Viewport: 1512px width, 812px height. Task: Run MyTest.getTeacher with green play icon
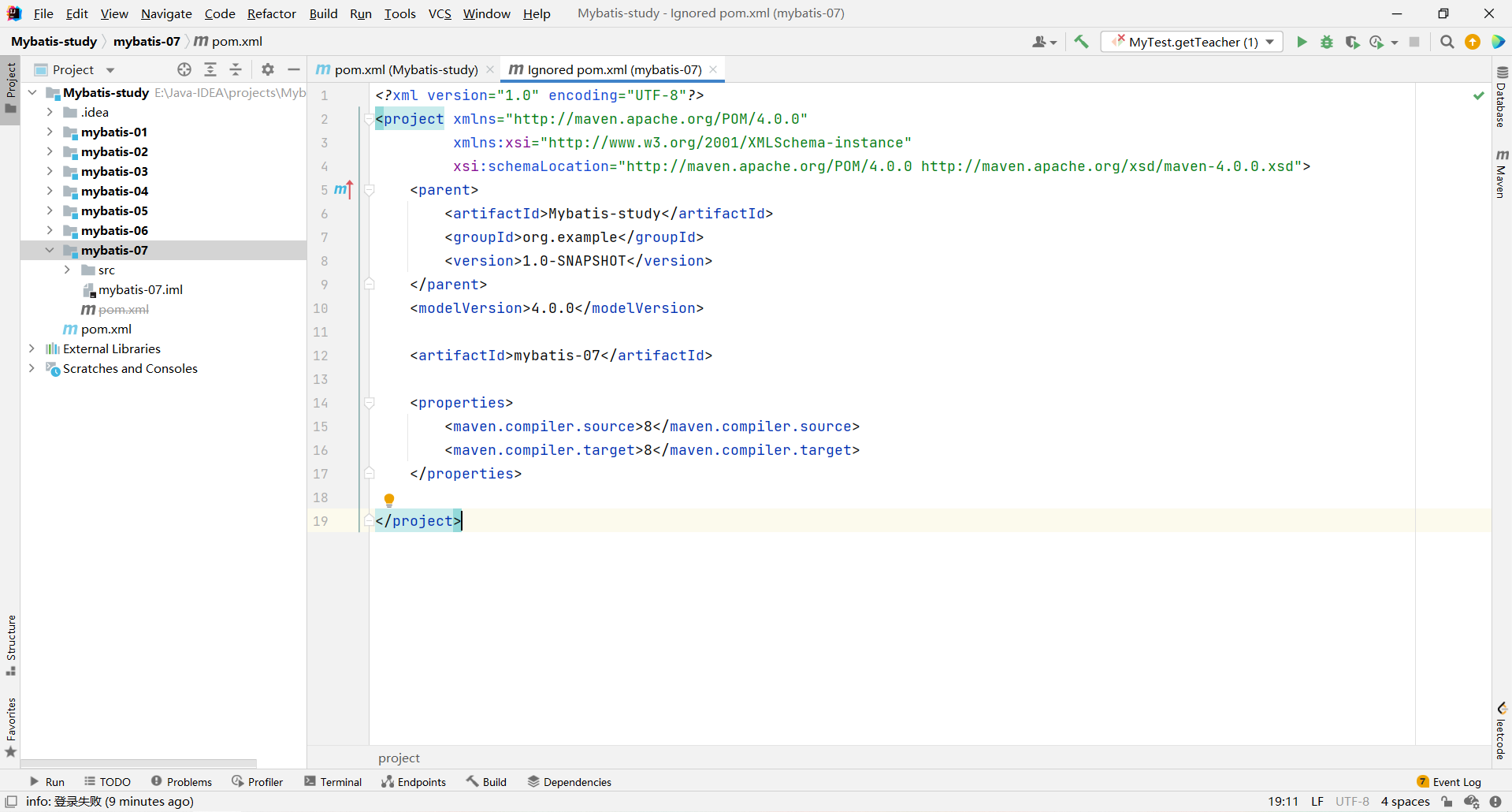click(1302, 42)
